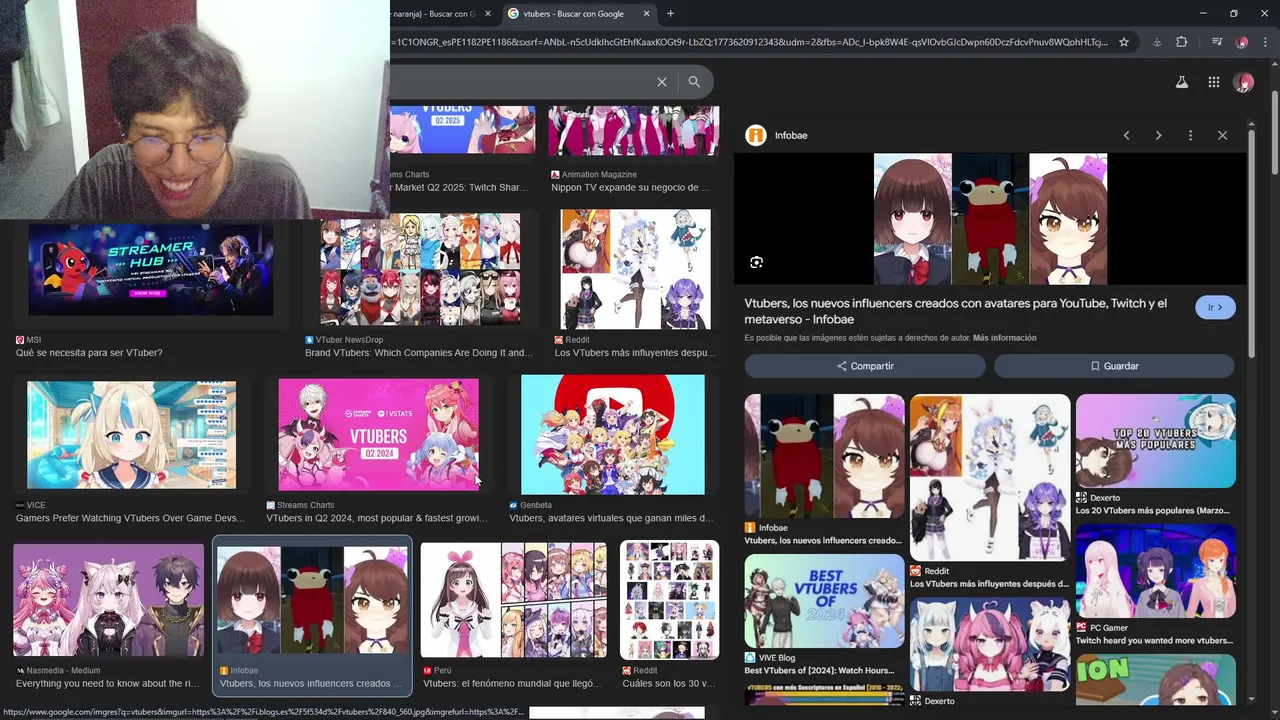Open the Chrome three-dot menu
The width and height of the screenshot is (1280, 720).
tap(1266, 42)
